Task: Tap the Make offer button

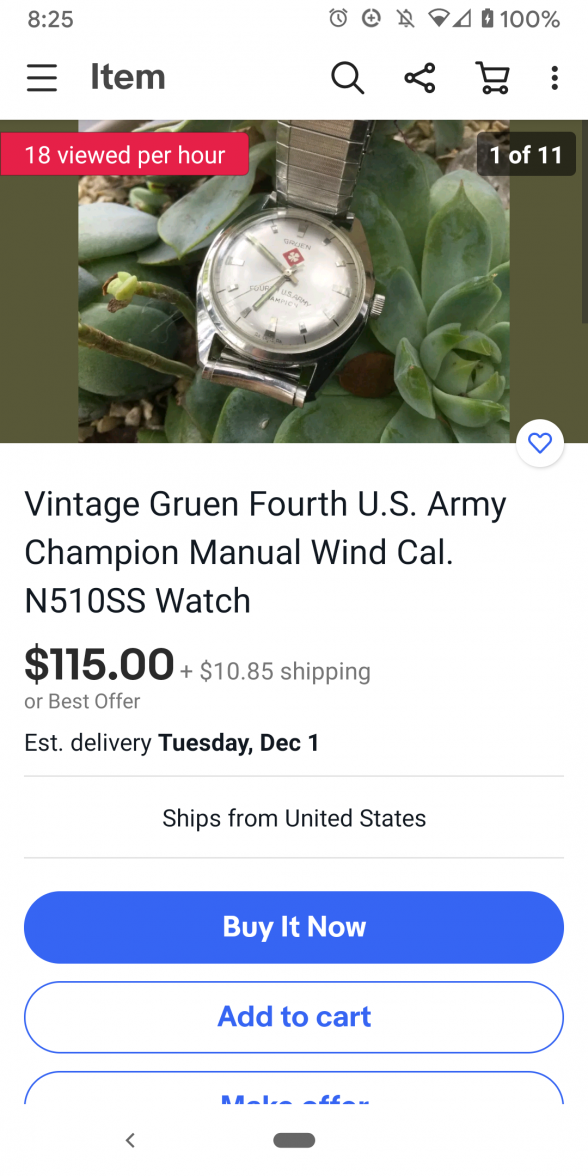Action: point(294,1089)
